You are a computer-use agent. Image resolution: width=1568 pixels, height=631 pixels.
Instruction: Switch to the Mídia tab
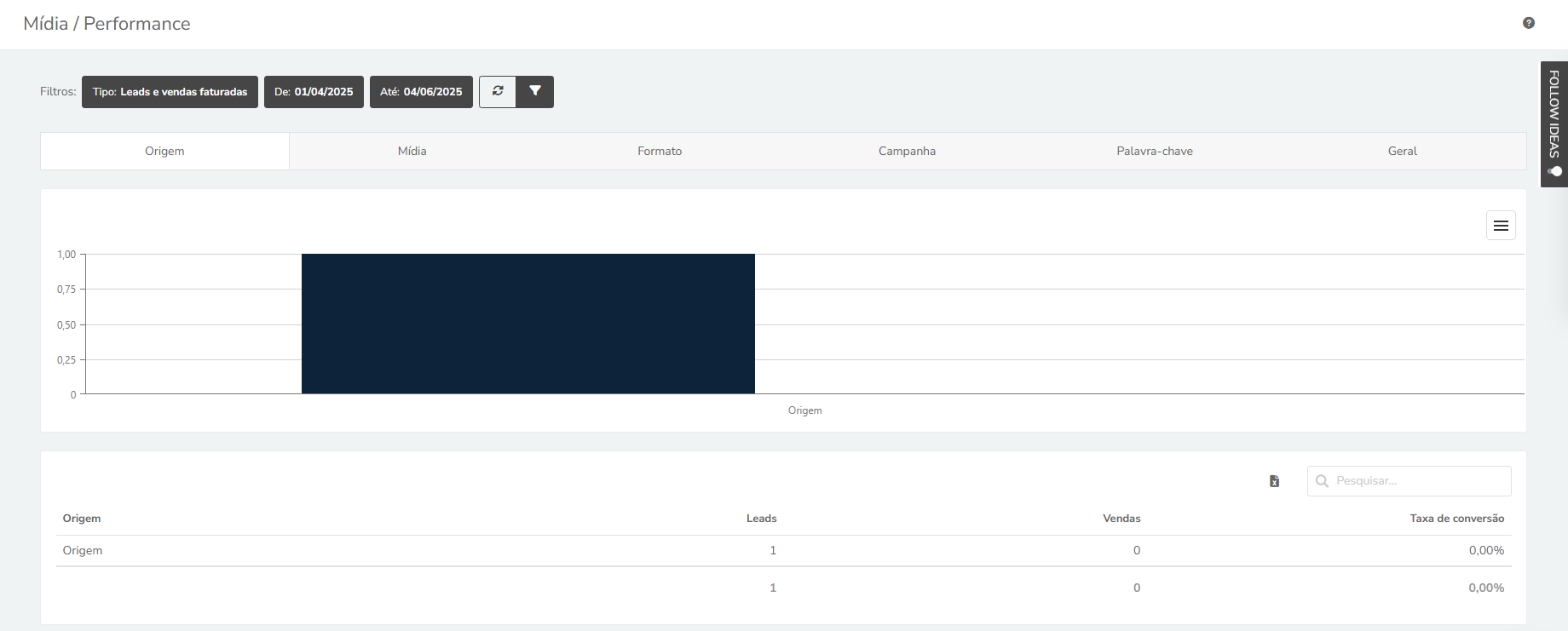click(x=412, y=151)
